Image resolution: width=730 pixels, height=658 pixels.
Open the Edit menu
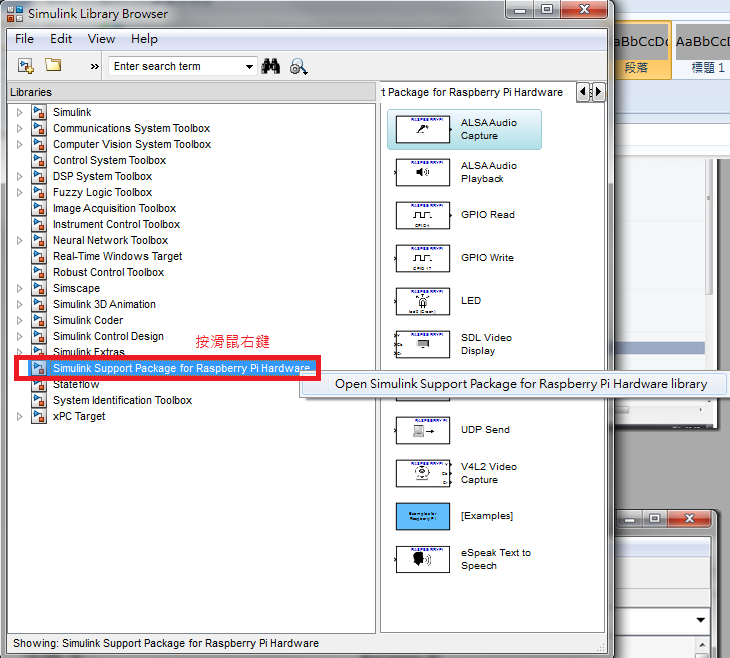click(61, 39)
